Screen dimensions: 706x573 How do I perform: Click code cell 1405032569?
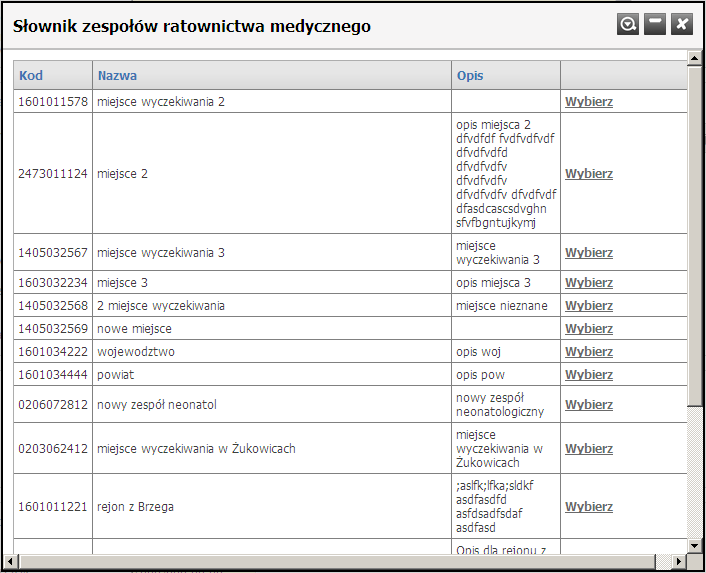point(53,329)
